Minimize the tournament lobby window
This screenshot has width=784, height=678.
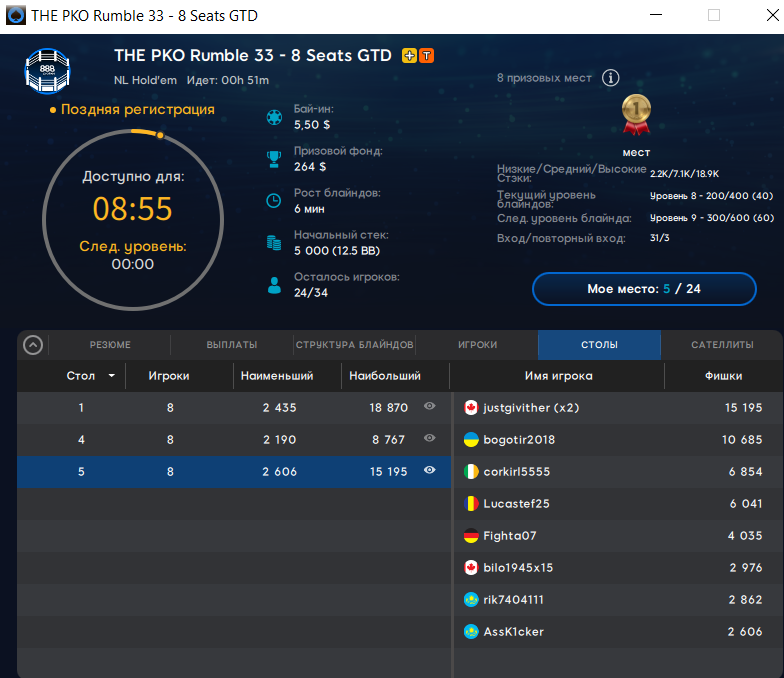coord(656,15)
